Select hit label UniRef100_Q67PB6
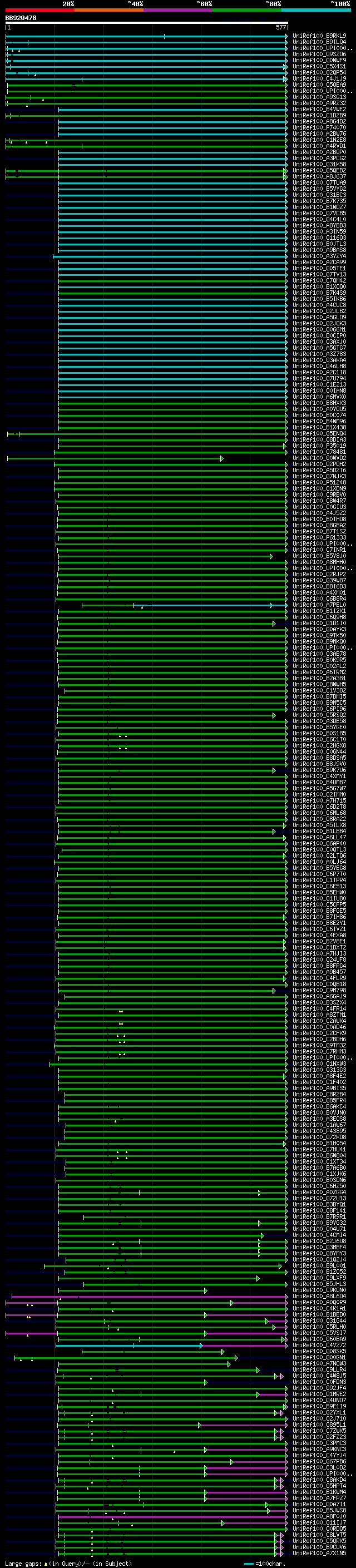The height and width of the screenshot is (1568, 356). pos(319,1461)
